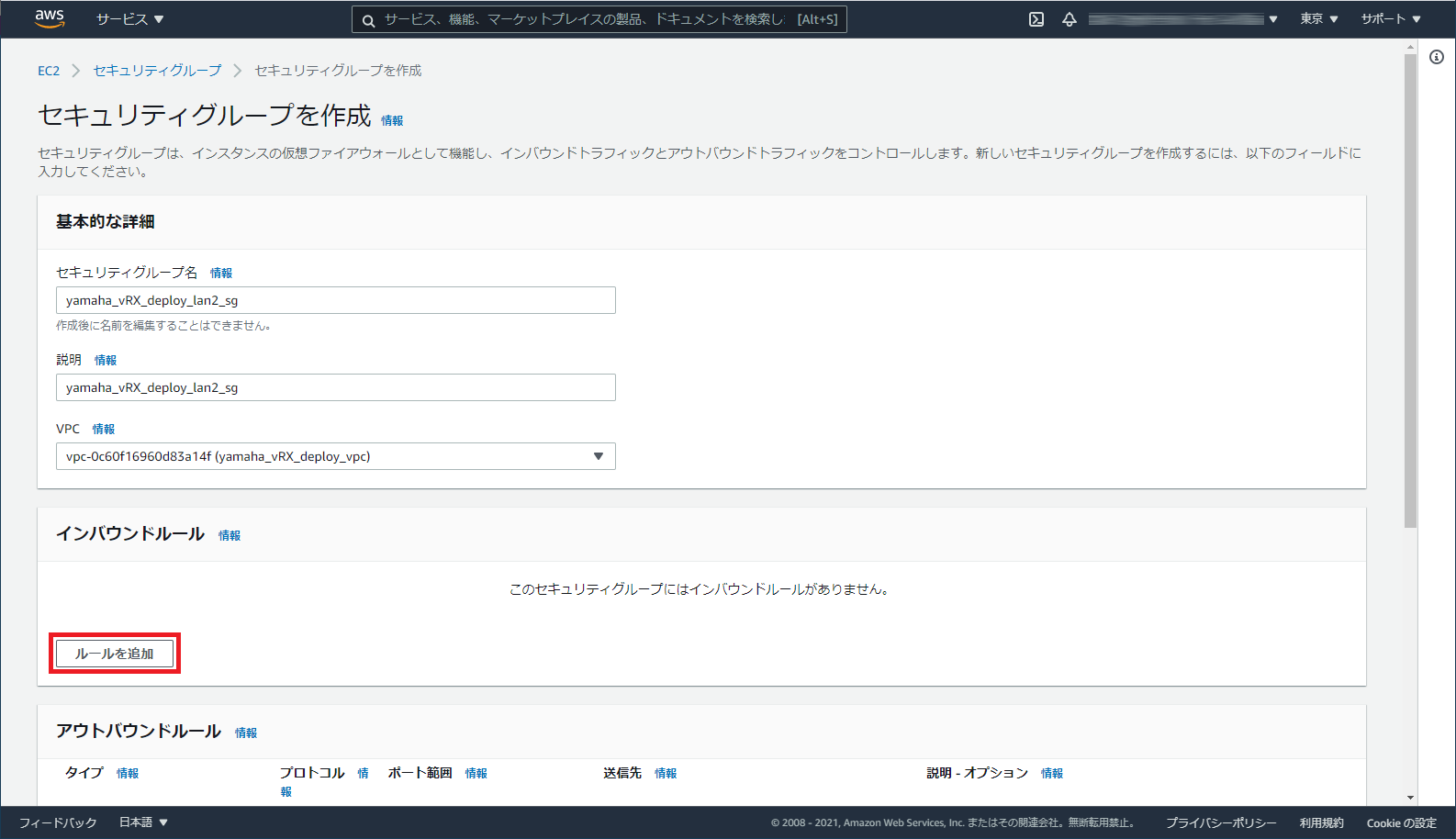Go to the EC2 breadcrumb link
This screenshot has width=1456, height=839.
pyautogui.click(x=49, y=71)
